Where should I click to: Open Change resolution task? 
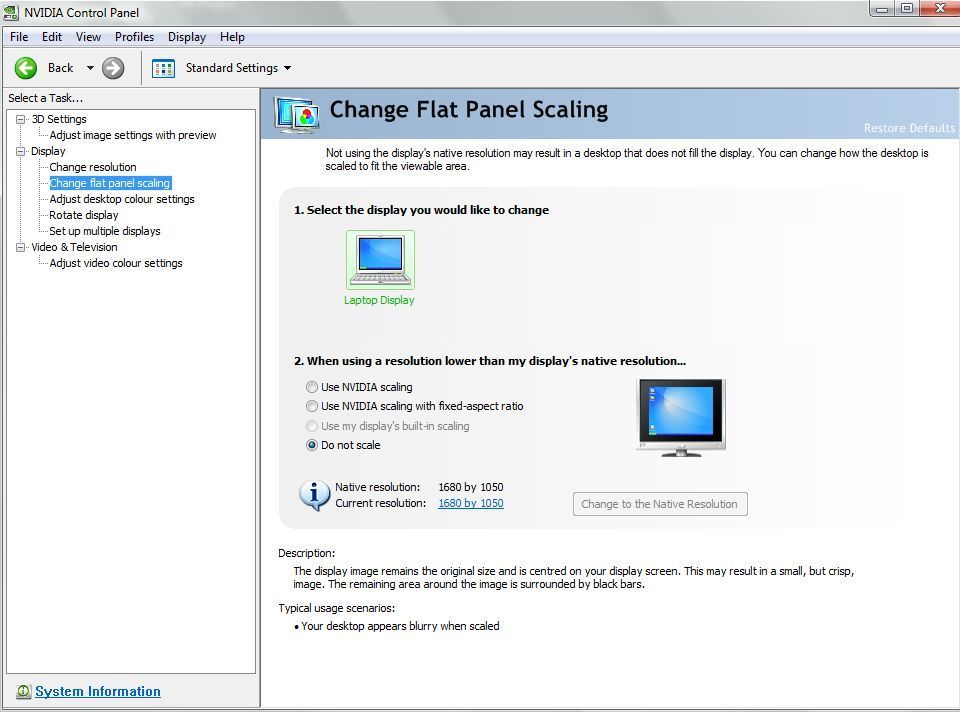click(93, 167)
